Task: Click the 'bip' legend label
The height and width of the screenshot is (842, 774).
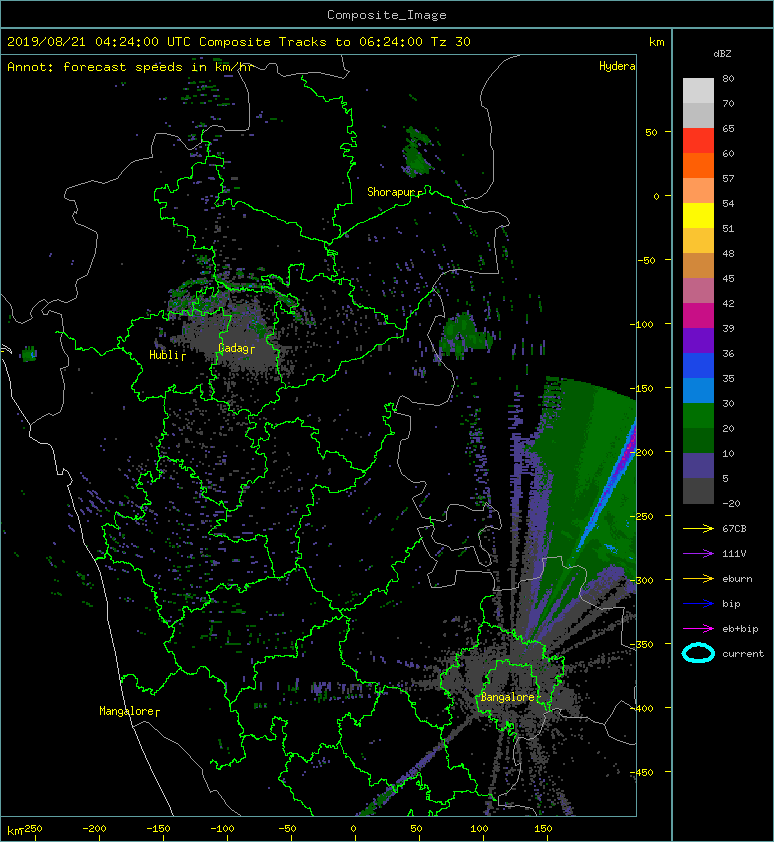Action: 732,604
